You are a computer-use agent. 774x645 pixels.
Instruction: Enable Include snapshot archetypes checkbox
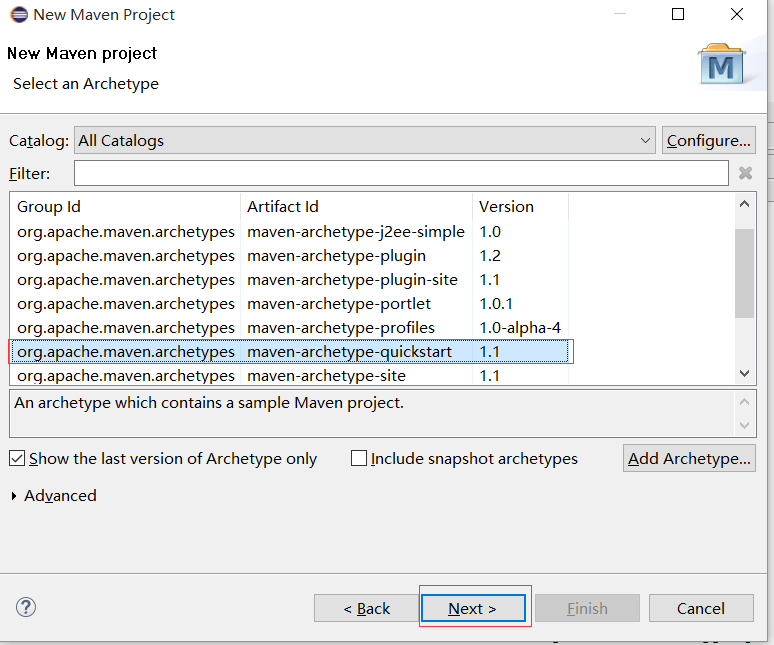[359, 458]
